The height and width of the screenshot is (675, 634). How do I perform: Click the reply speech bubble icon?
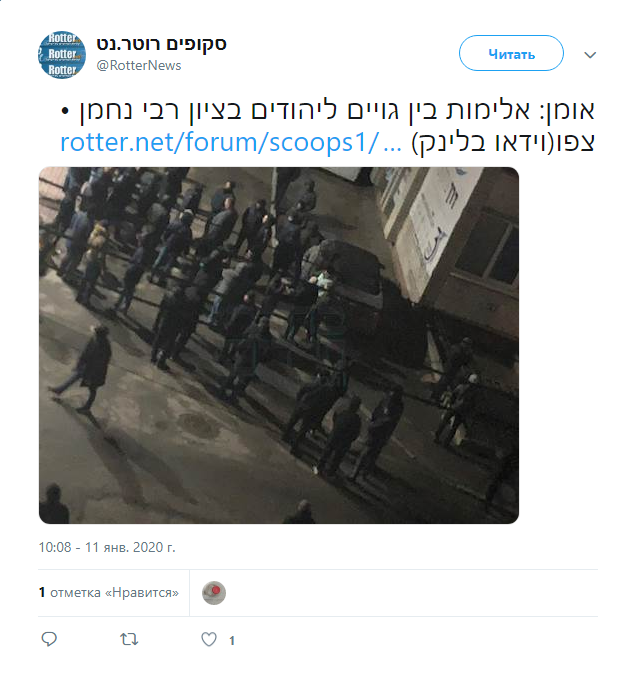click(49, 639)
